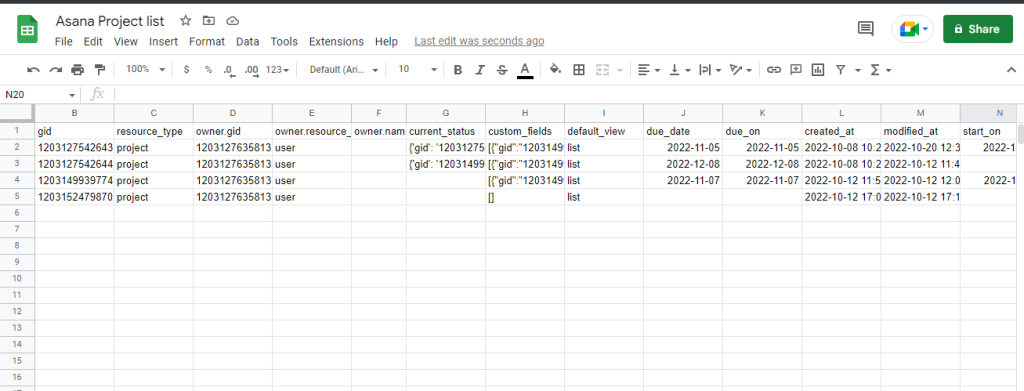
Task: Open comment history
Action: [x=865, y=29]
